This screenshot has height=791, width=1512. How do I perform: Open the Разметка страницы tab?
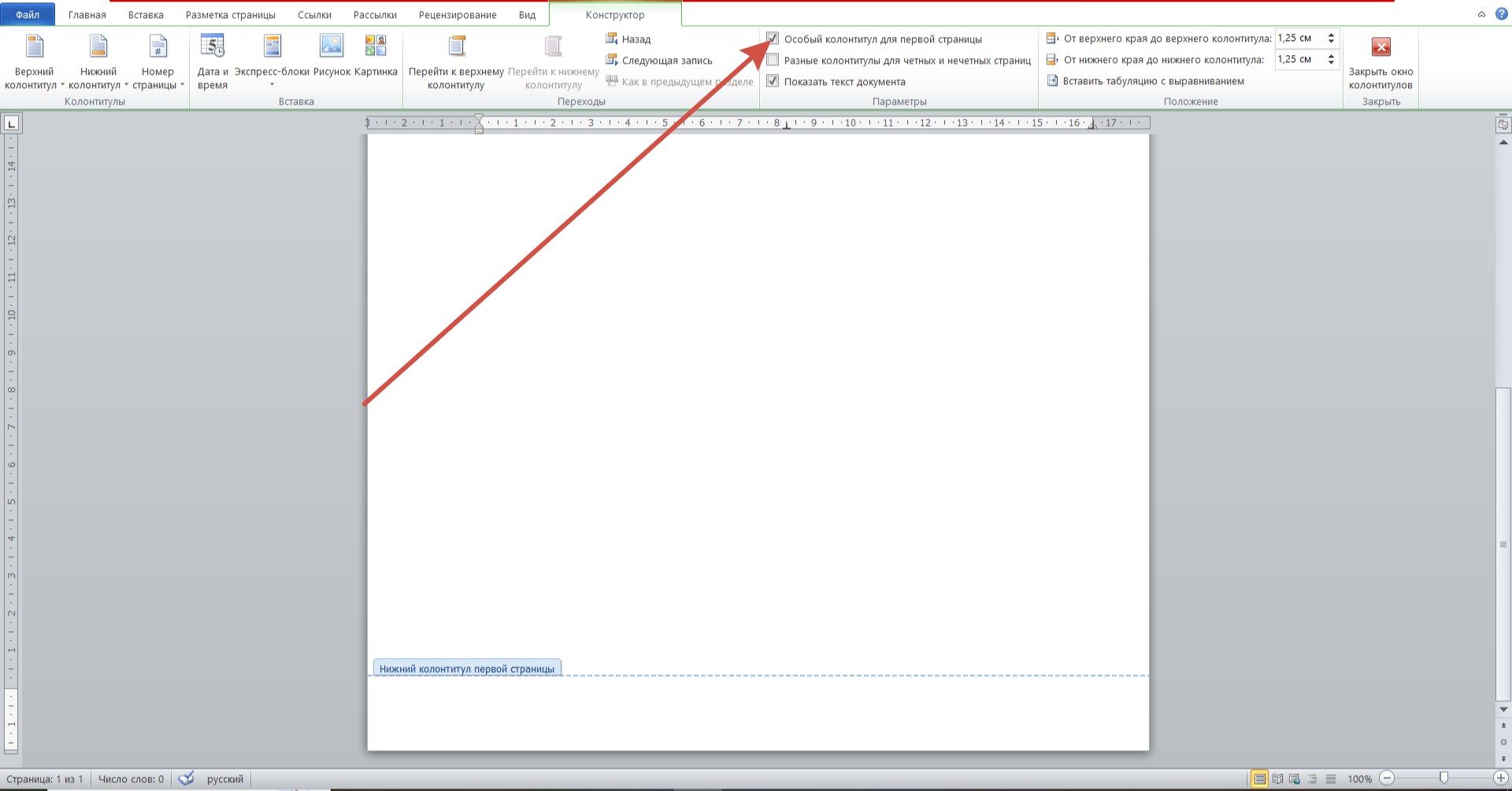tap(230, 15)
